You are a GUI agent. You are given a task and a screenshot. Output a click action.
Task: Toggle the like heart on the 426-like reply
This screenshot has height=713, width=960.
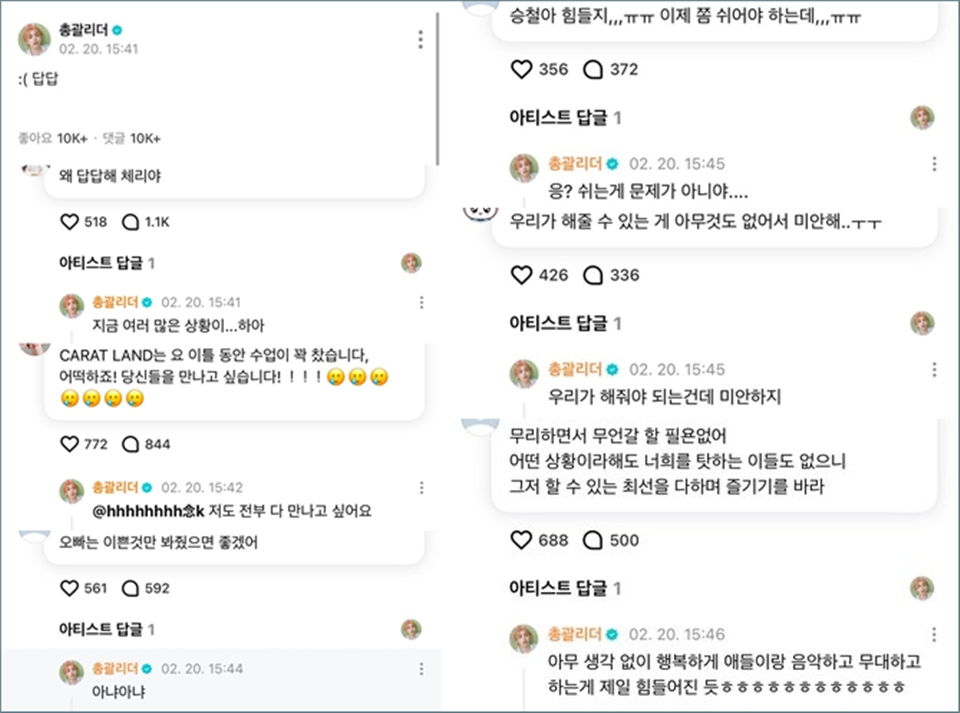[524, 275]
